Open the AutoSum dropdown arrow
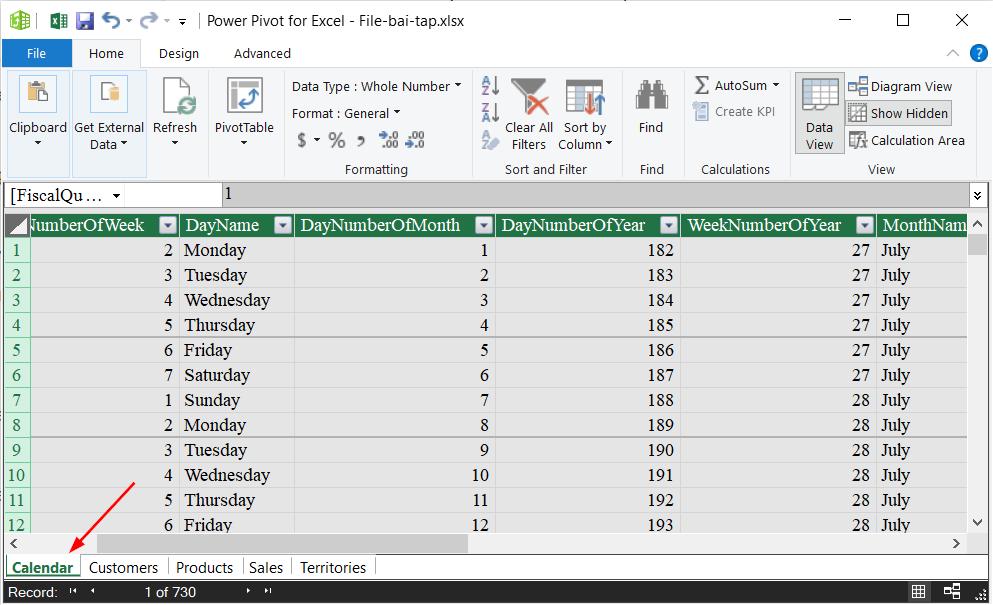This screenshot has height=605, width=993. coord(776,86)
